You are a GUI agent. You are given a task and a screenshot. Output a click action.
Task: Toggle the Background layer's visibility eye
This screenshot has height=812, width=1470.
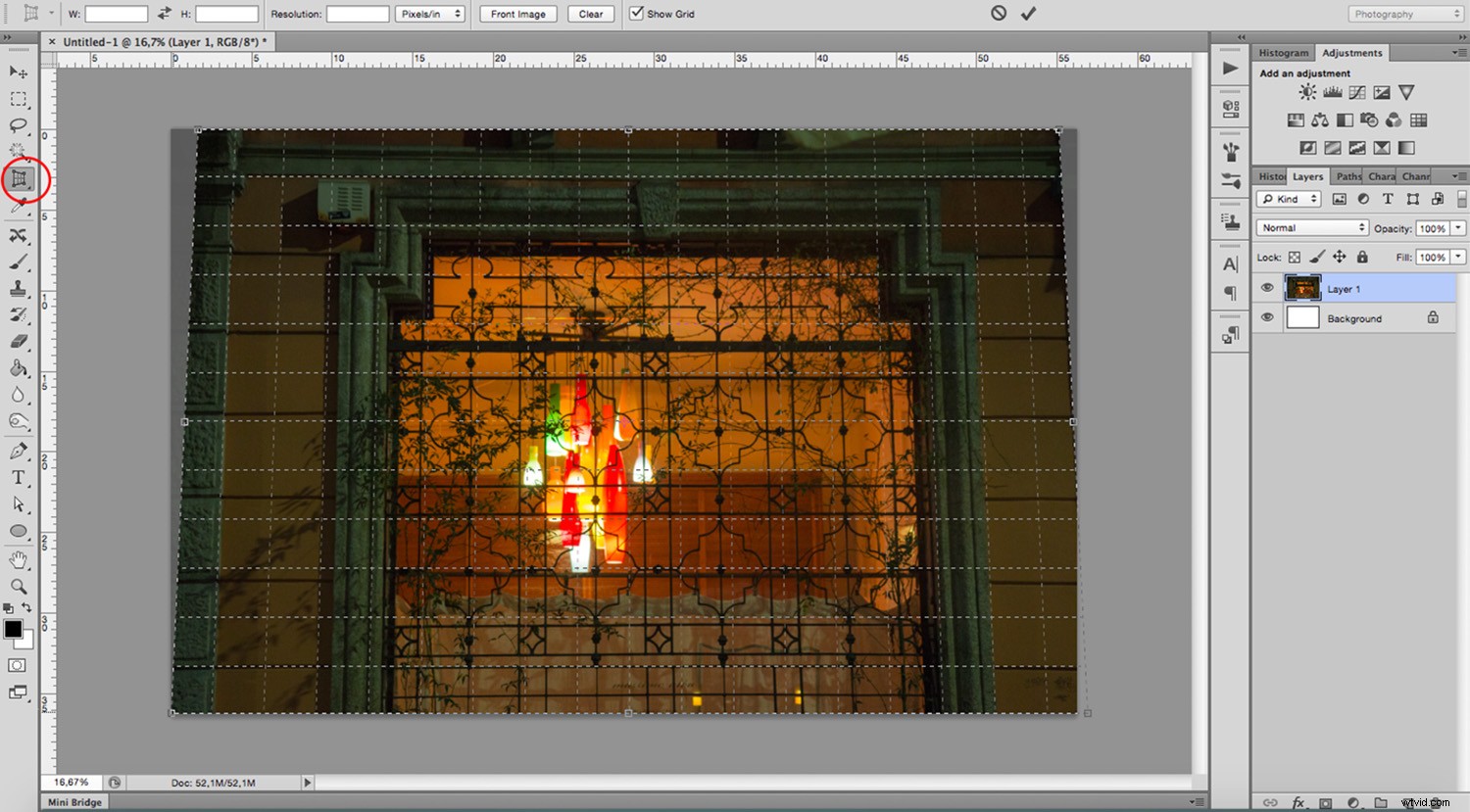point(1267,316)
